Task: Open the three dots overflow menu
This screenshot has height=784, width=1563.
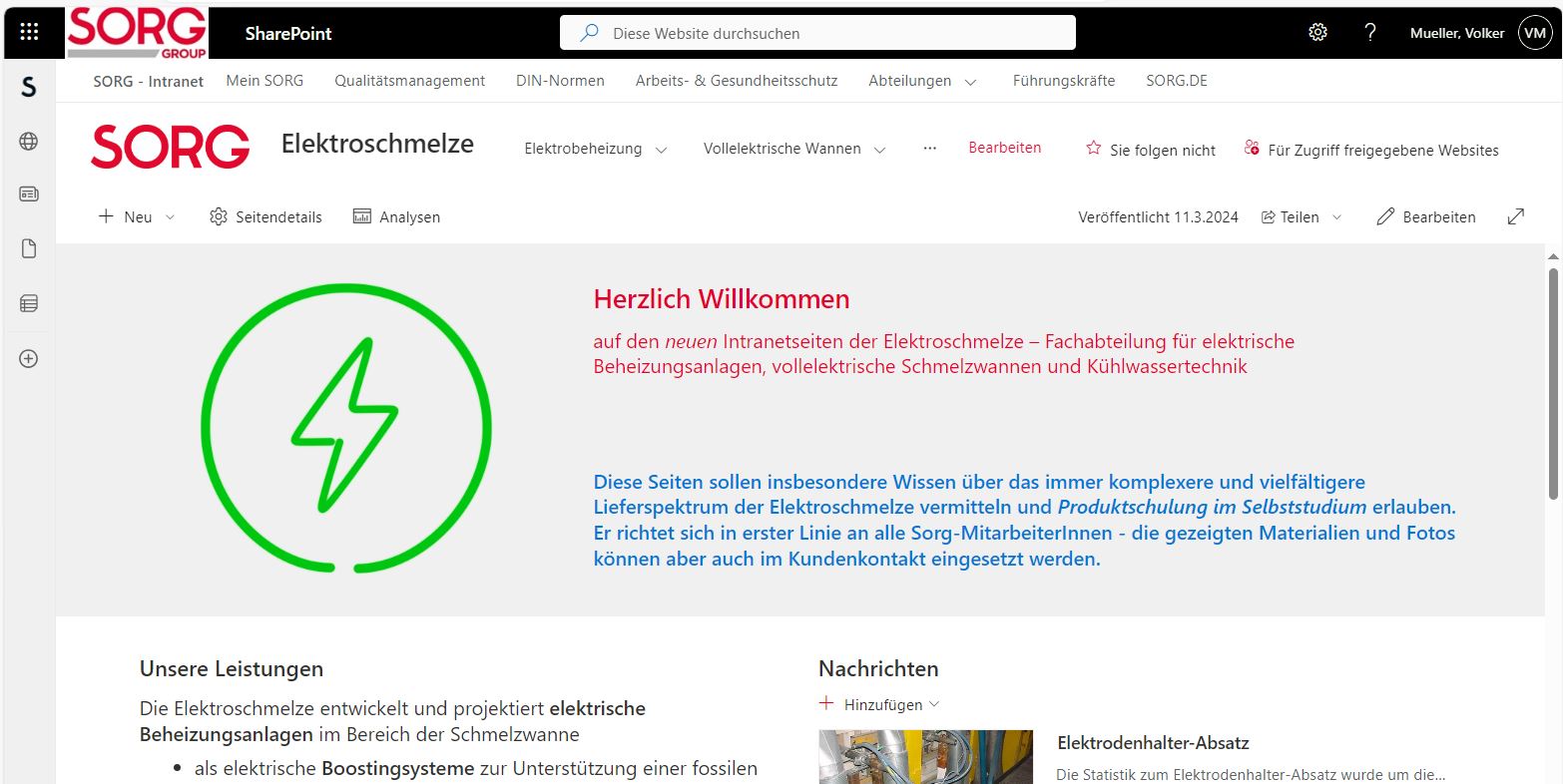Action: tap(930, 148)
